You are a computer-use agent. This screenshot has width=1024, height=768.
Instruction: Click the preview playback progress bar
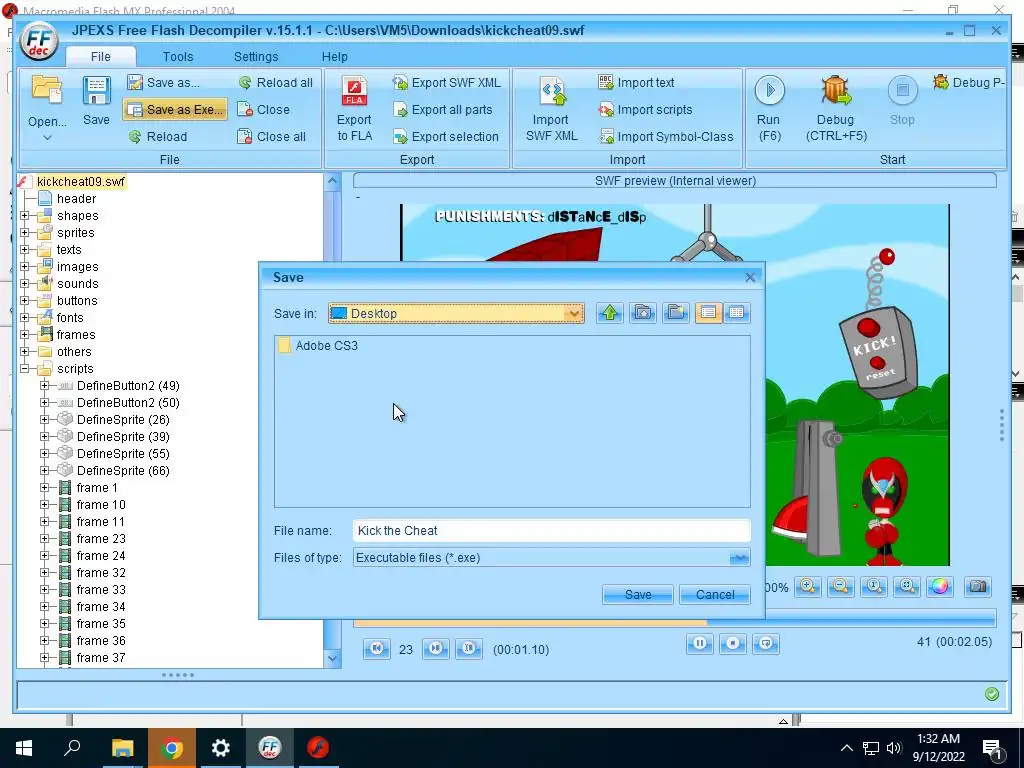tap(675, 621)
